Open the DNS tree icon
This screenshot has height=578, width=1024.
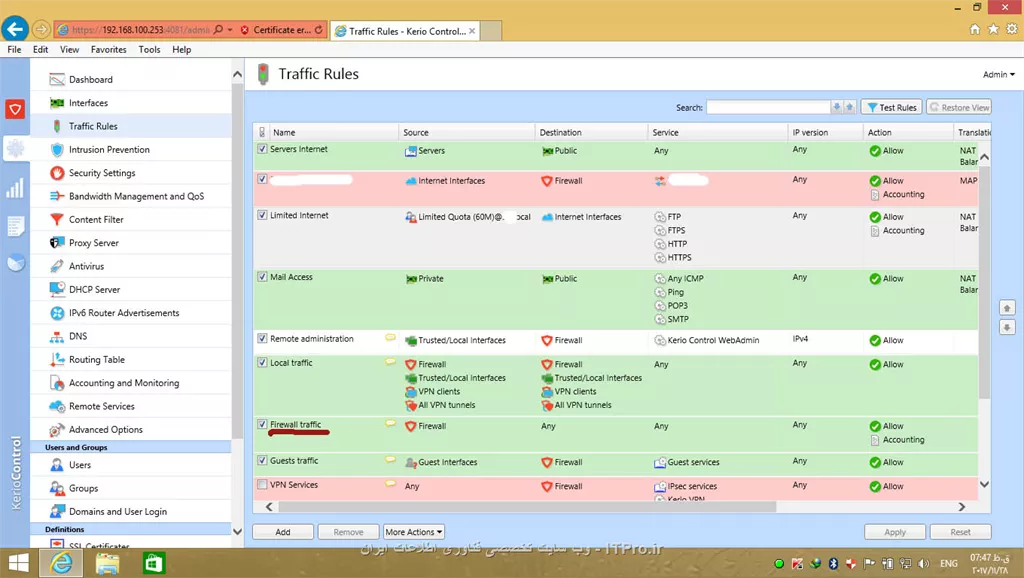[x=57, y=336]
